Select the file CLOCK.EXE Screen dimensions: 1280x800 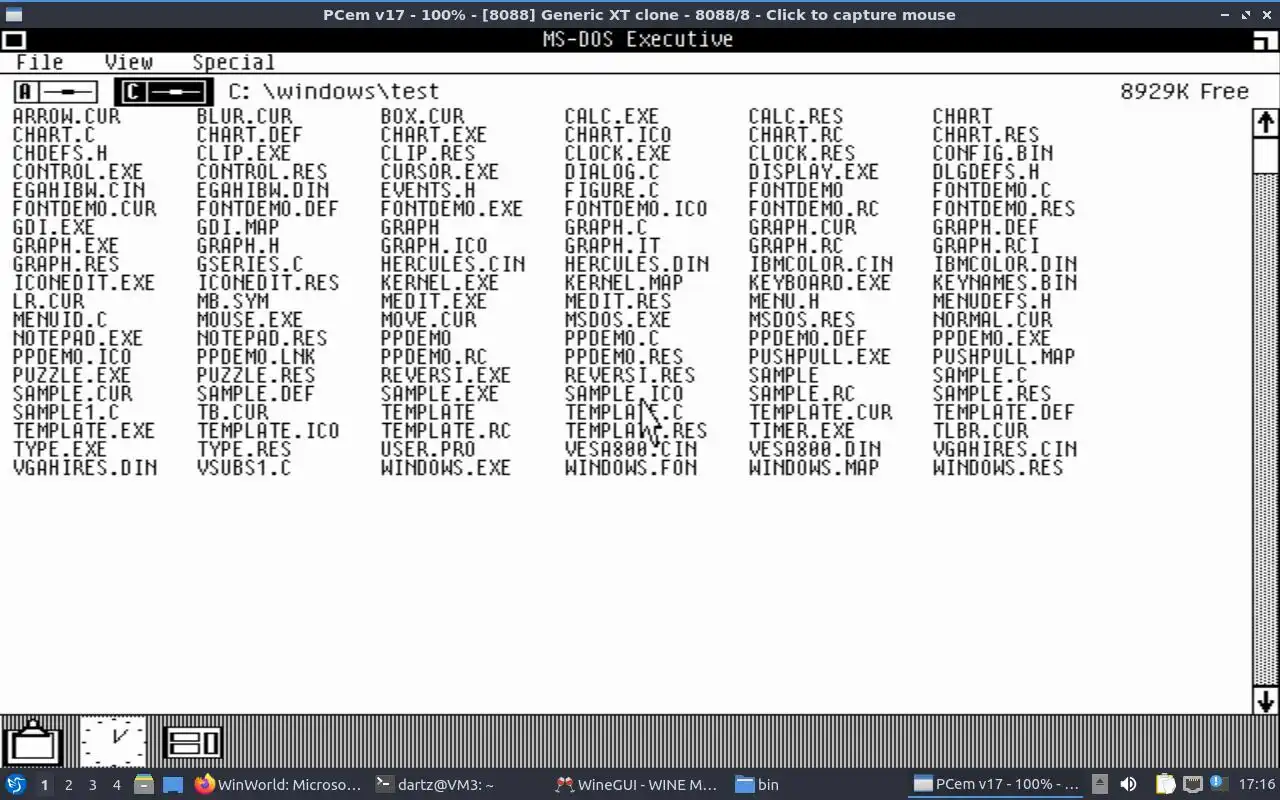(617, 153)
